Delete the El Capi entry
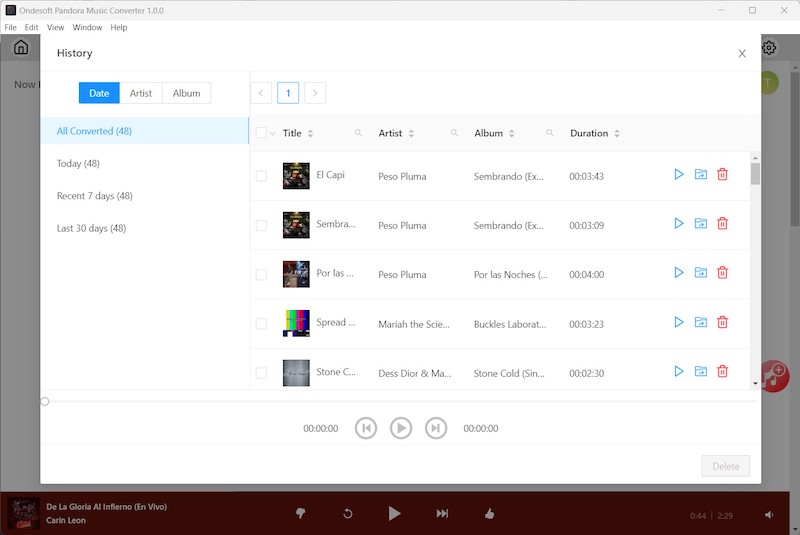 pyautogui.click(x=722, y=174)
